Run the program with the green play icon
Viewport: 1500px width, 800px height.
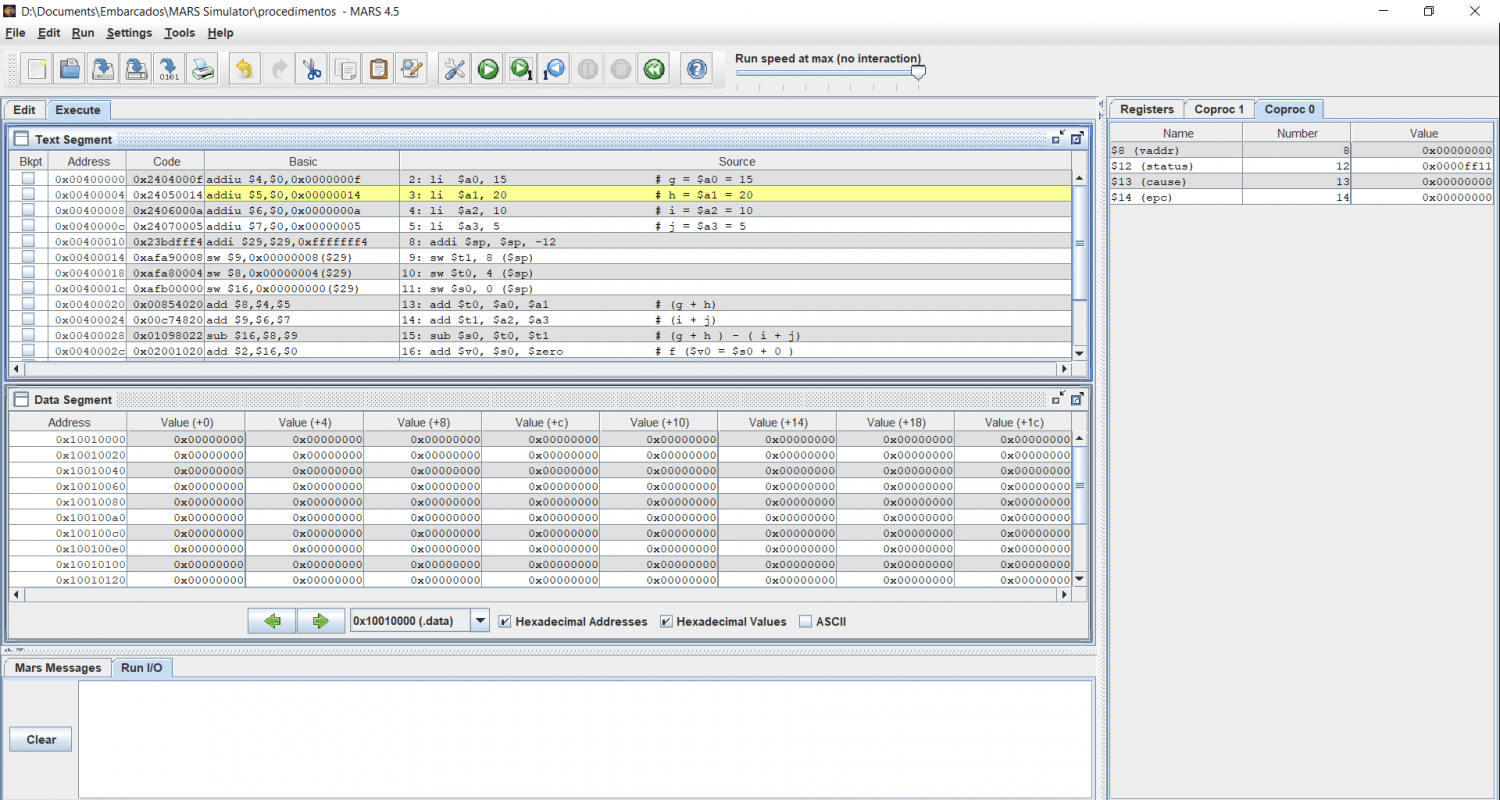pos(487,69)
